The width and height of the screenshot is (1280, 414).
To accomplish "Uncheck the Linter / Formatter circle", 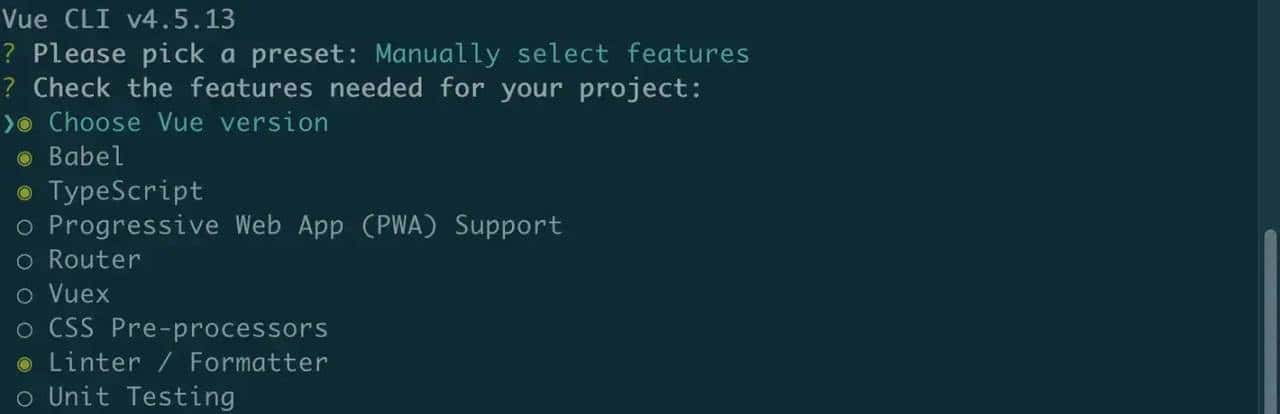I will 25,363.
